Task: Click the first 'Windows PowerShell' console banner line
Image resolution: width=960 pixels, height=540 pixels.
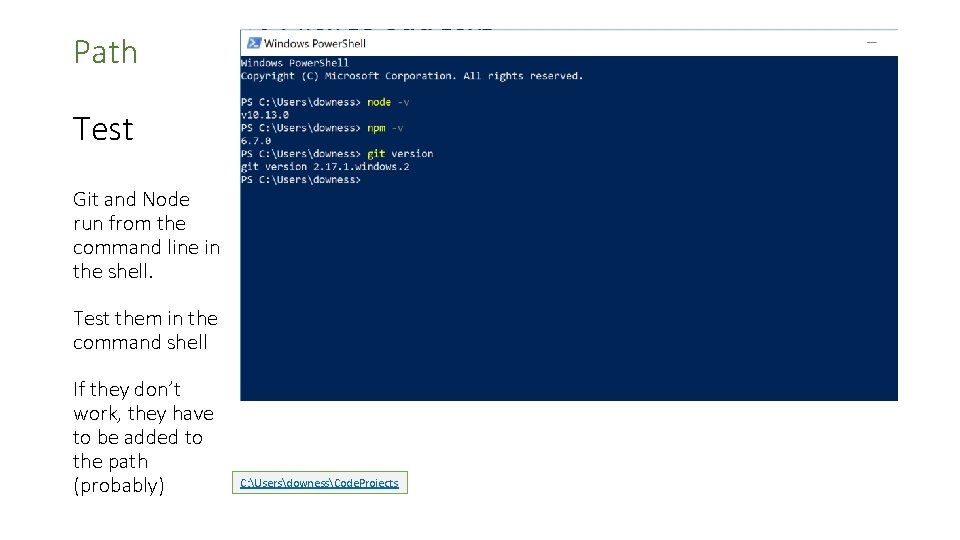Action: pyautogui.click(x=294, y=63)
